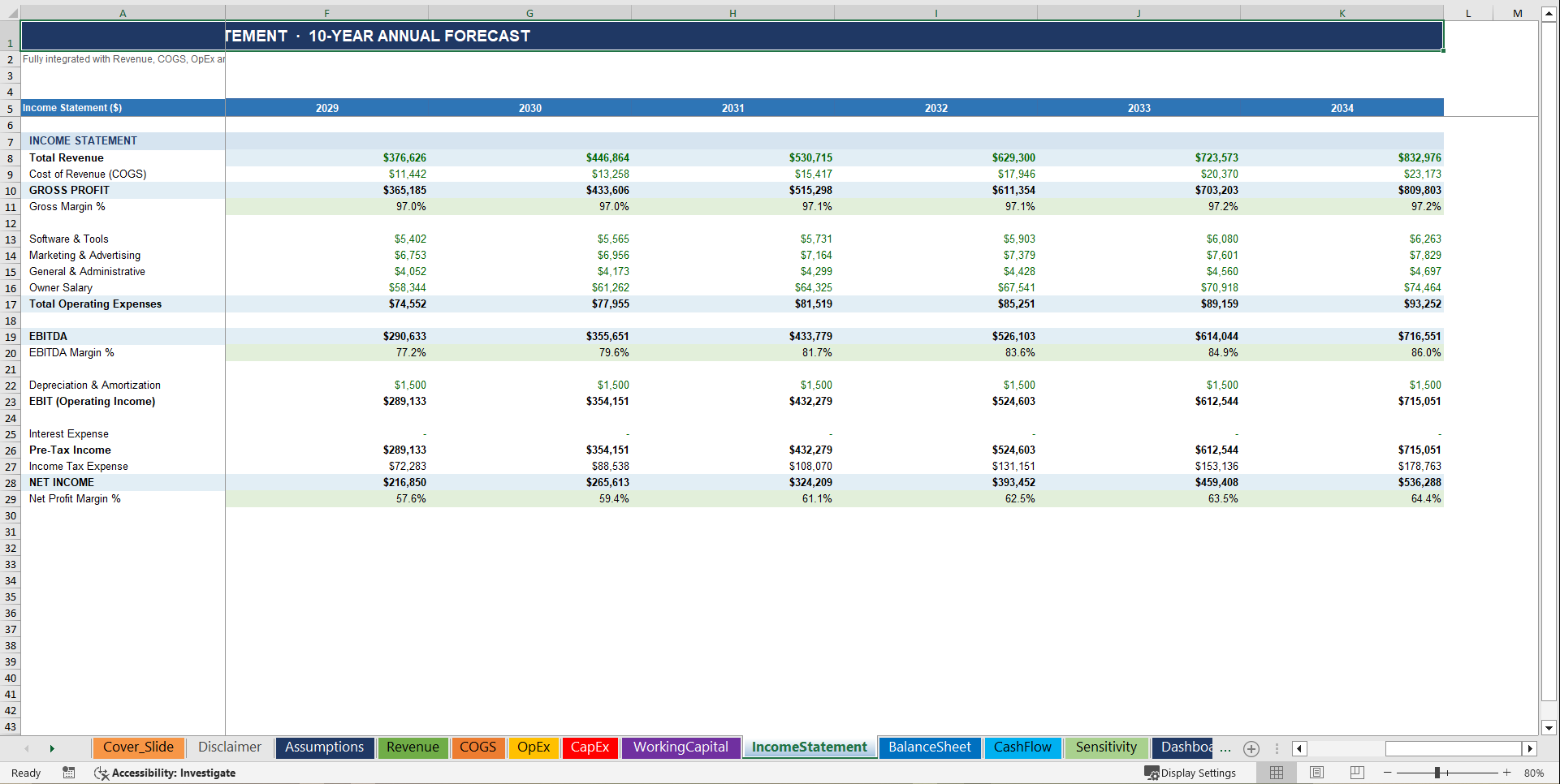The image size is (1560, 784).
Task: Click the 80% zoom level button
Action: [x=1535, y=773]
